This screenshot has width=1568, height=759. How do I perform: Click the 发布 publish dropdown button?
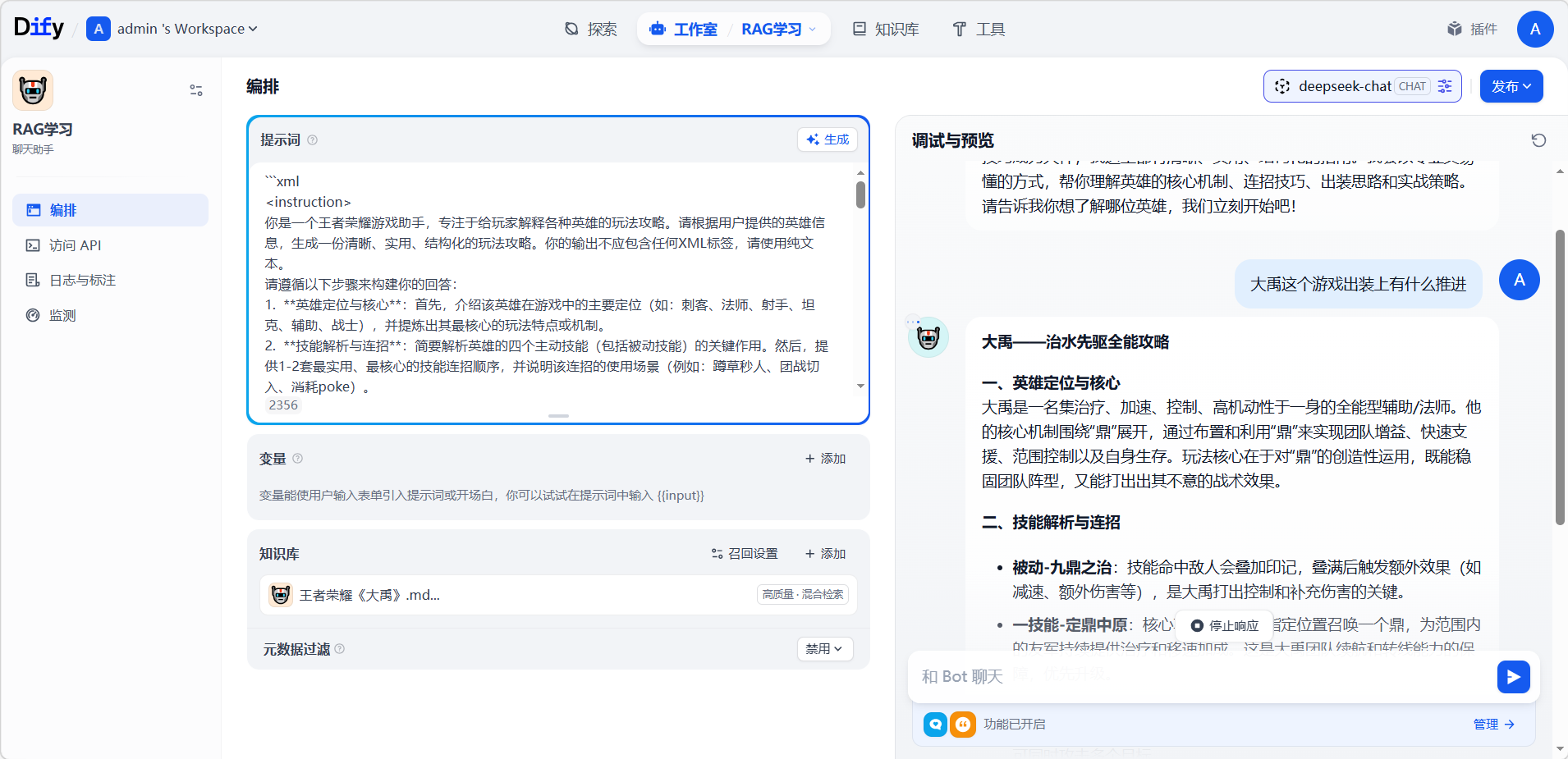tap(1511, 86)
